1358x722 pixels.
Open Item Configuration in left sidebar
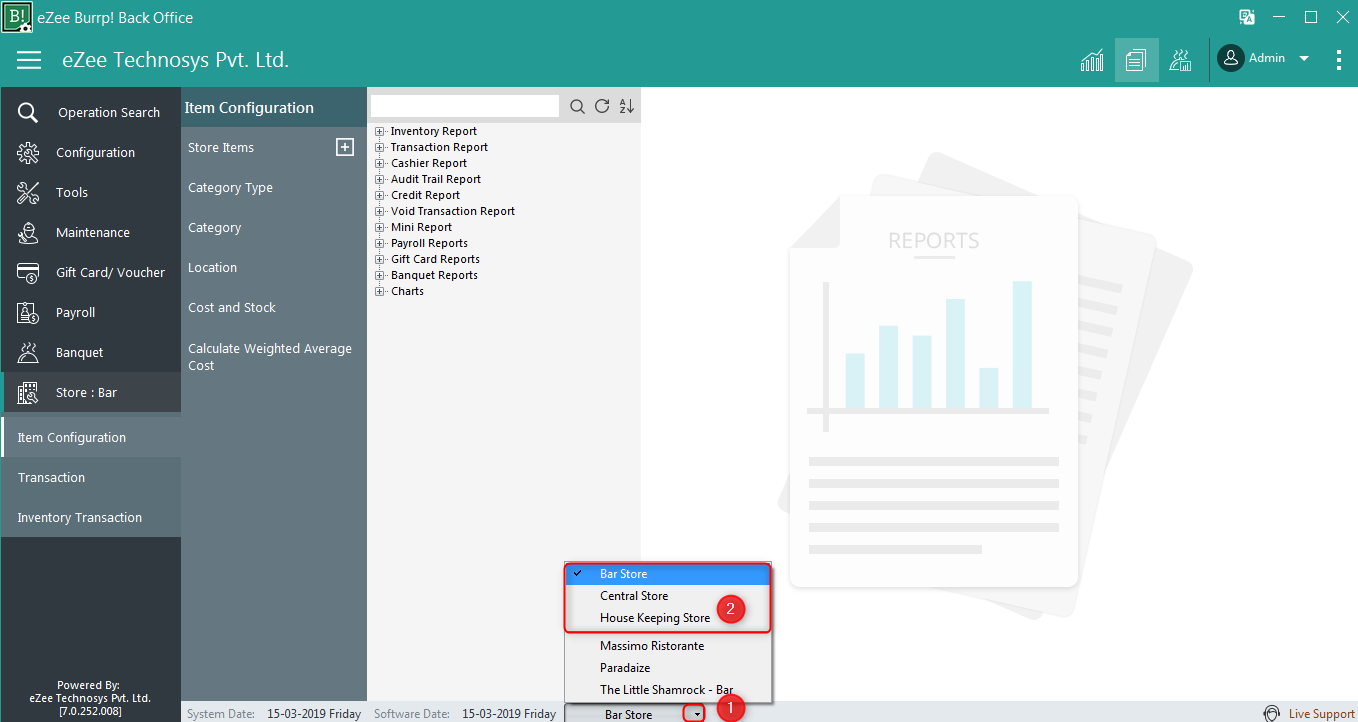point(91,437)
